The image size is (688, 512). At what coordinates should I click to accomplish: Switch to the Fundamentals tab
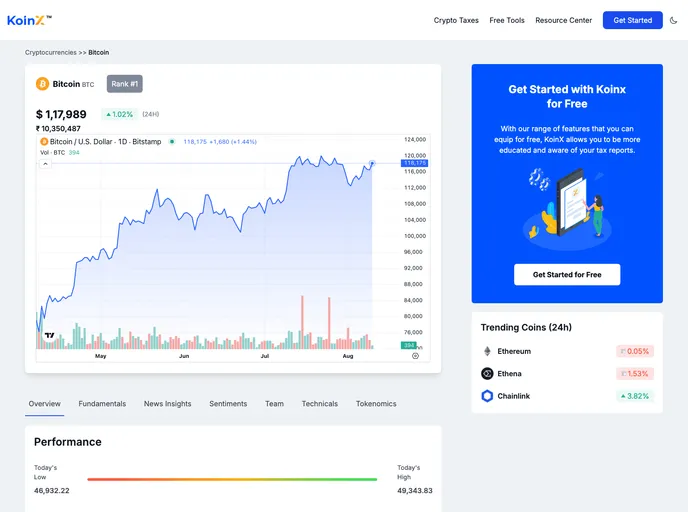102,404
